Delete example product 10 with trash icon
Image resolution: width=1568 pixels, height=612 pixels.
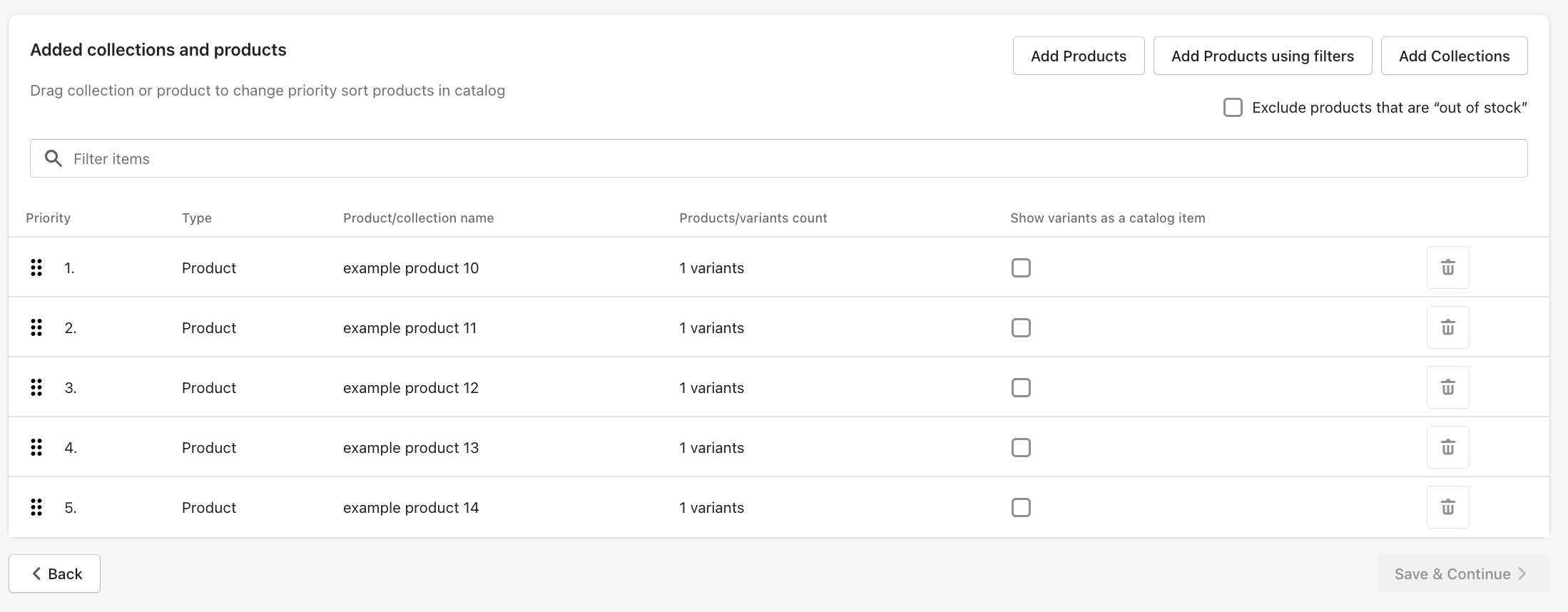coord(1447,267)
